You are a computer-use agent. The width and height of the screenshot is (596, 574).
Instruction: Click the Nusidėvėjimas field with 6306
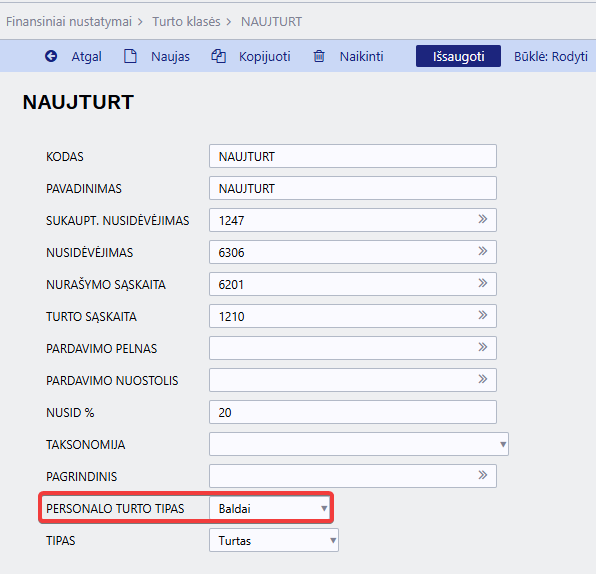point(353,252)
